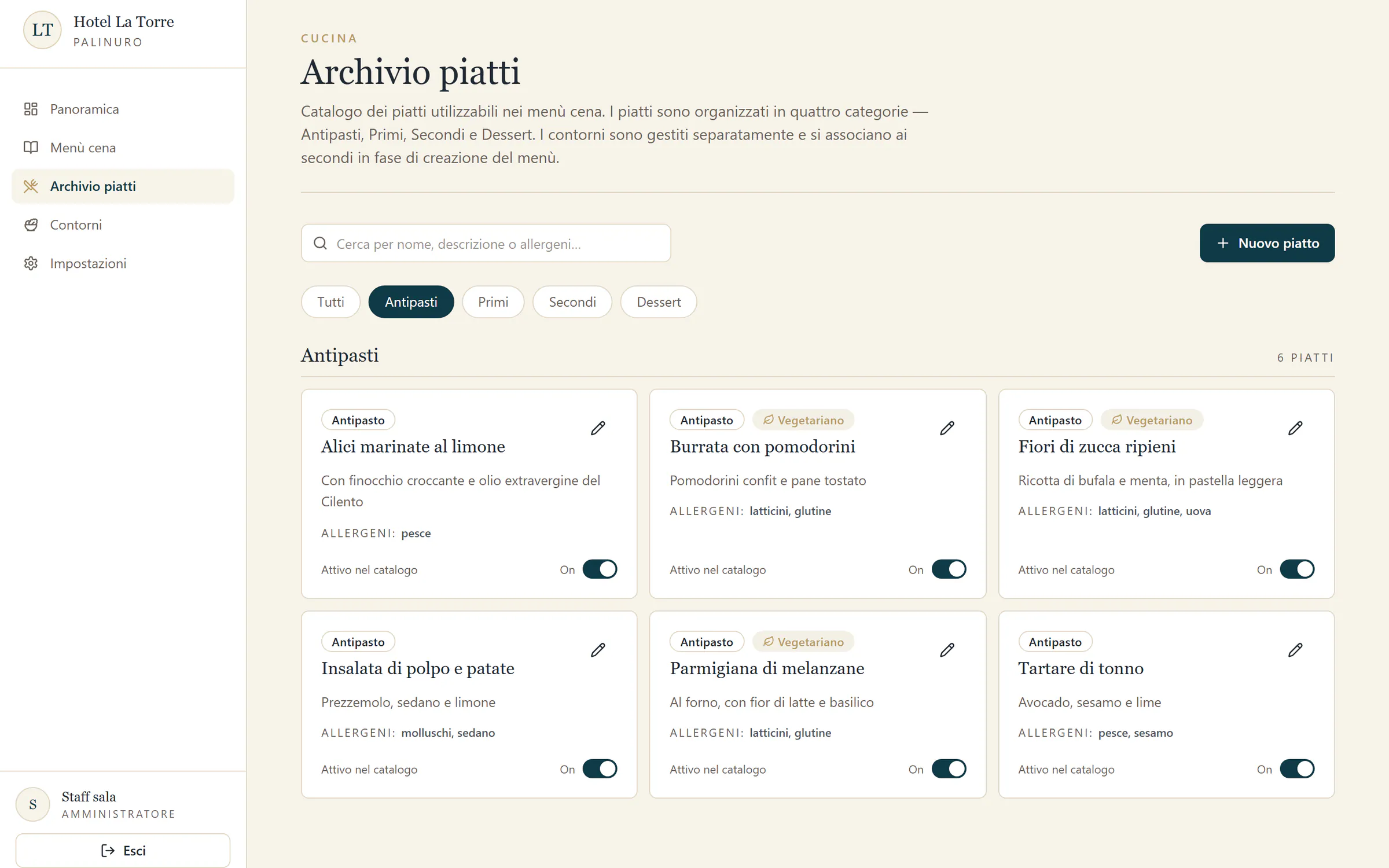Click the Staff sala S avatar
Viewport: 1389px width, 868px height.
click(33, 804)
